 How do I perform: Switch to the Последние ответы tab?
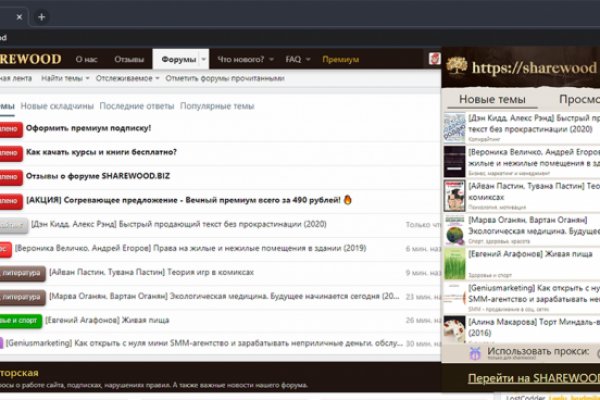135,106
